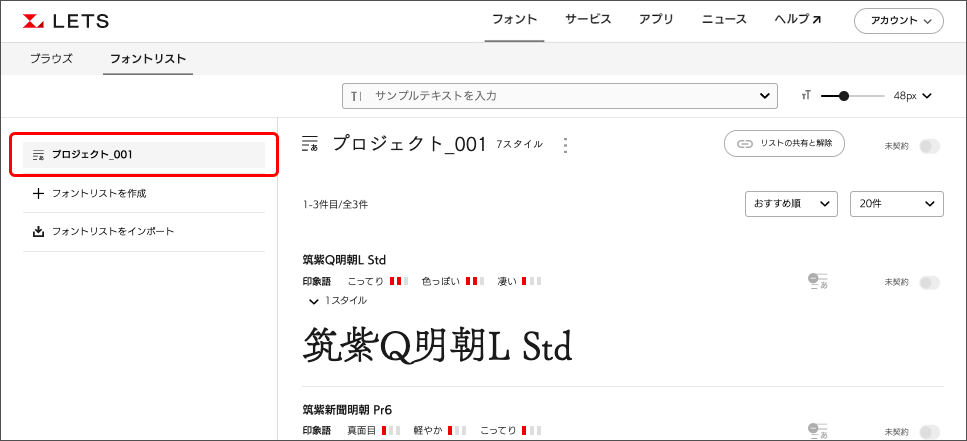Click フォントリストをインポート
967x441 pixels.
coord(113,231)
